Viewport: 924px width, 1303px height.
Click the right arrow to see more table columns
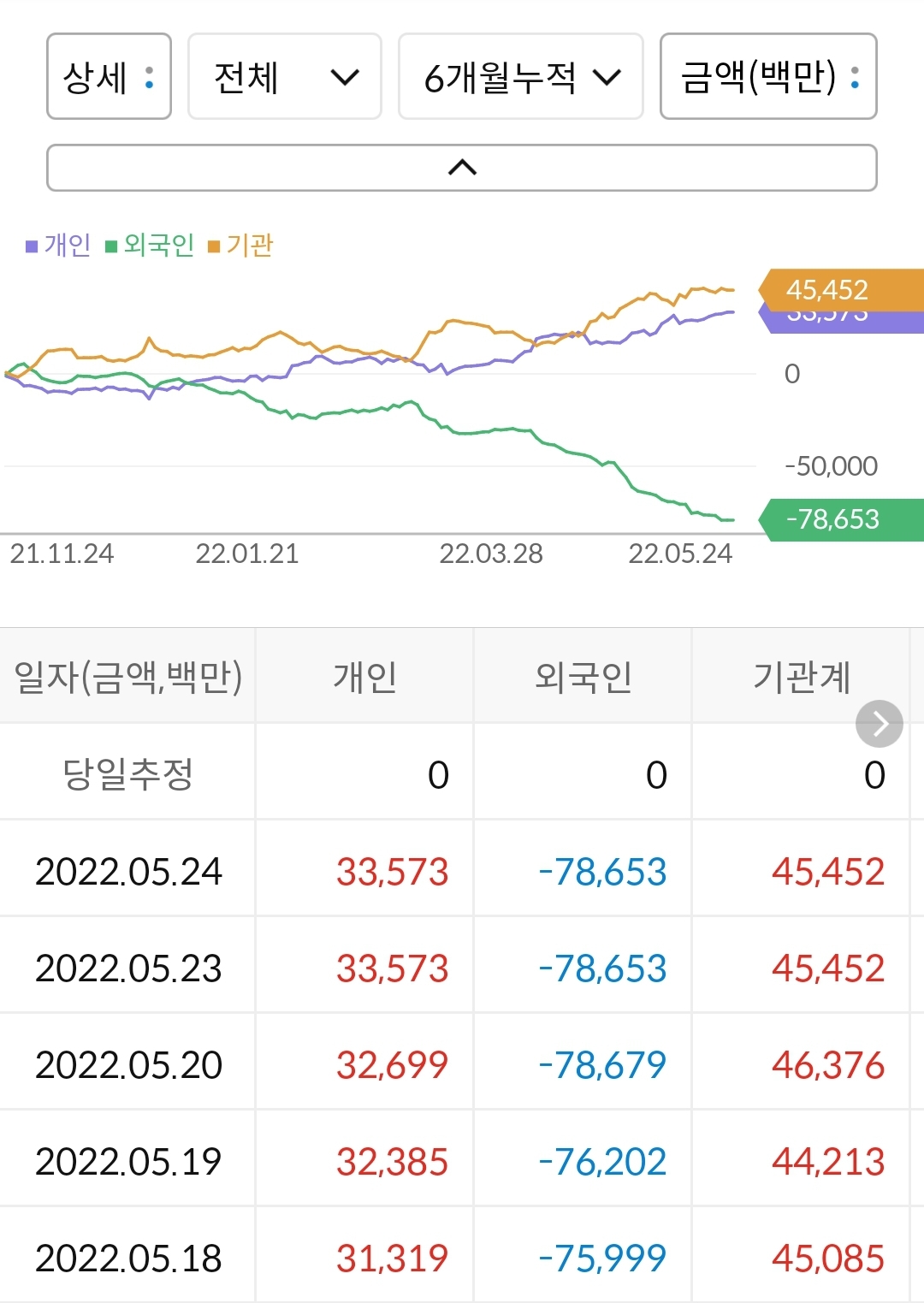(879, 723)
